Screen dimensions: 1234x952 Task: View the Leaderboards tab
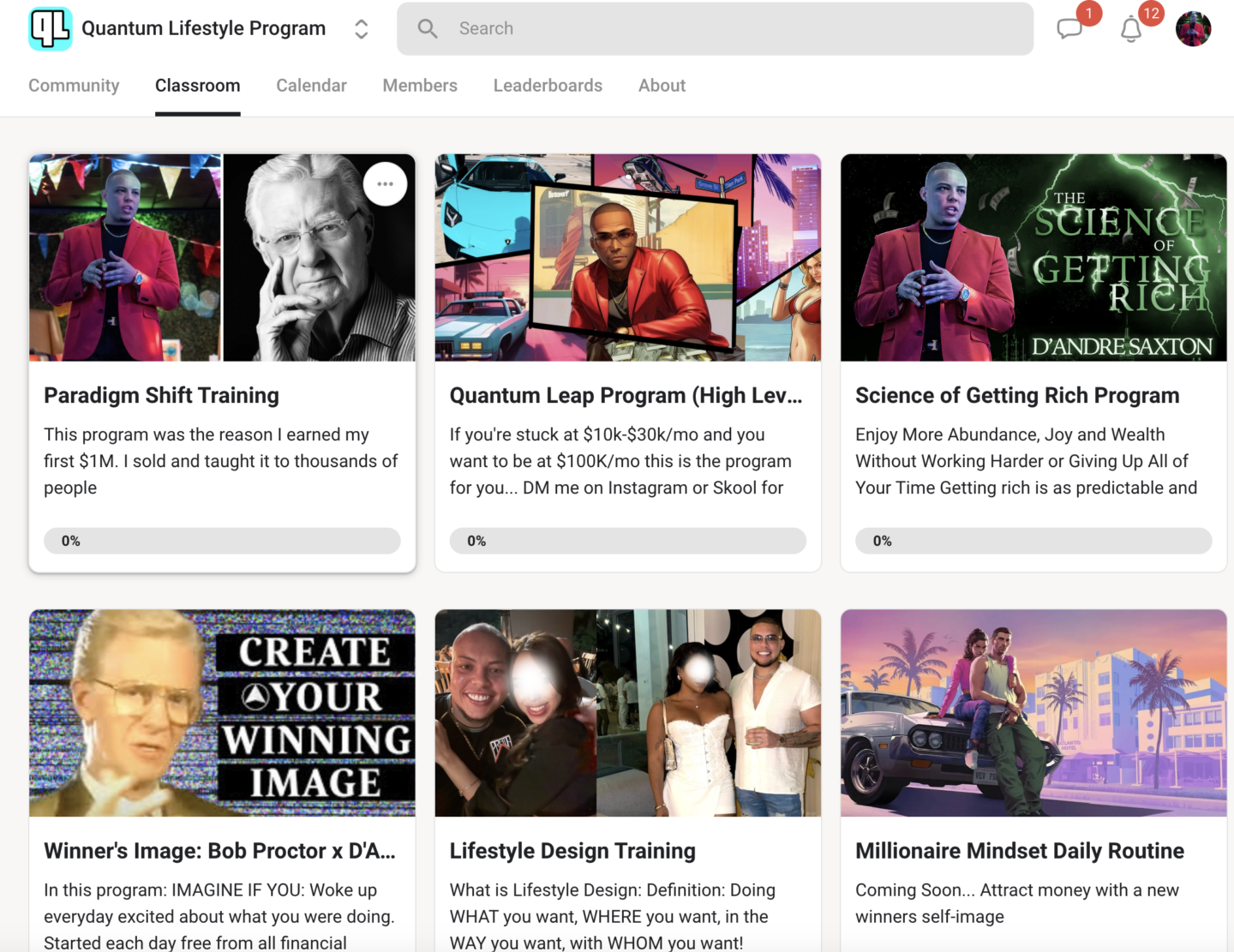click(548, 85)
